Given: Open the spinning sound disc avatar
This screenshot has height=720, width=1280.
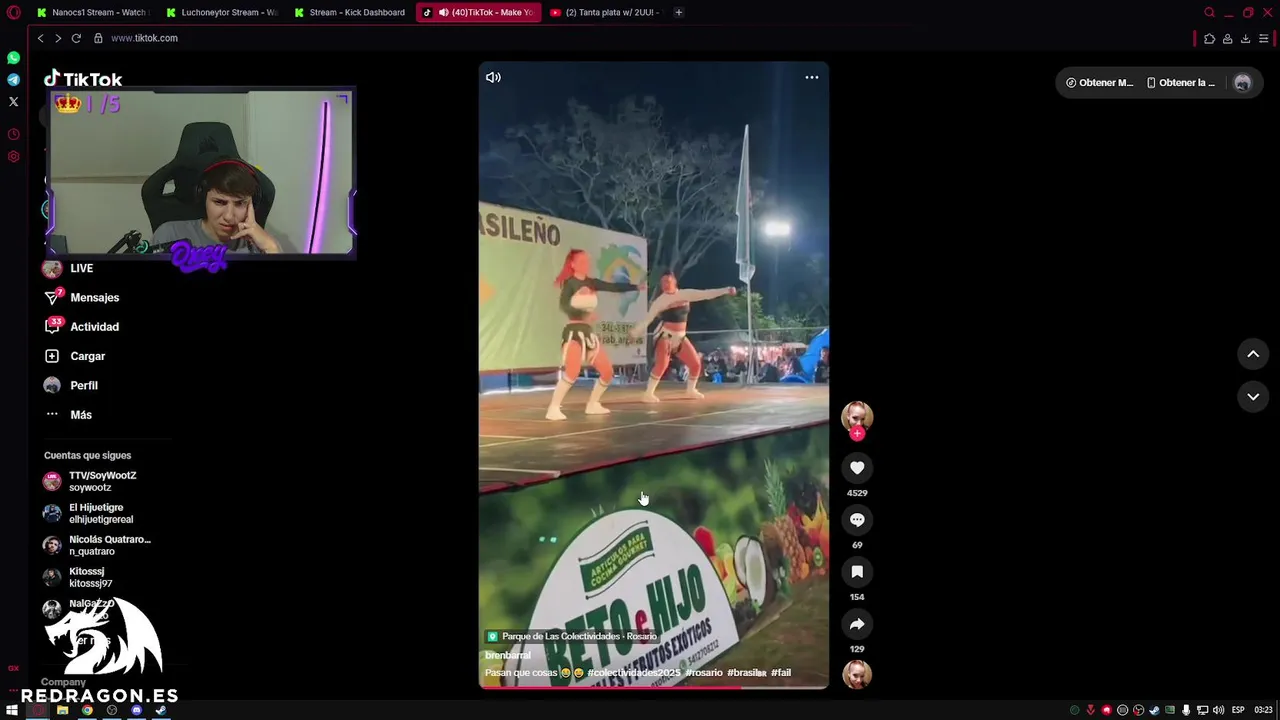Looking at the screenshot, I should (857, 674).
